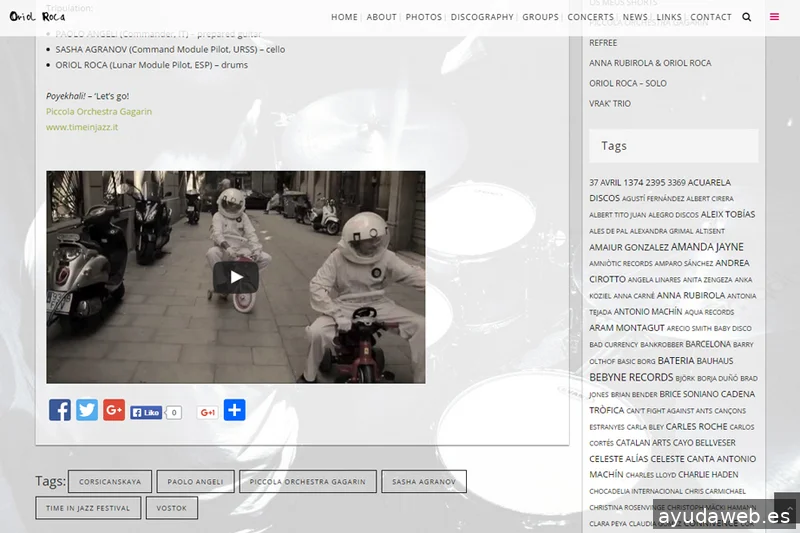
Task: Play the astronaut tricycle video
Action: (235, 277)
